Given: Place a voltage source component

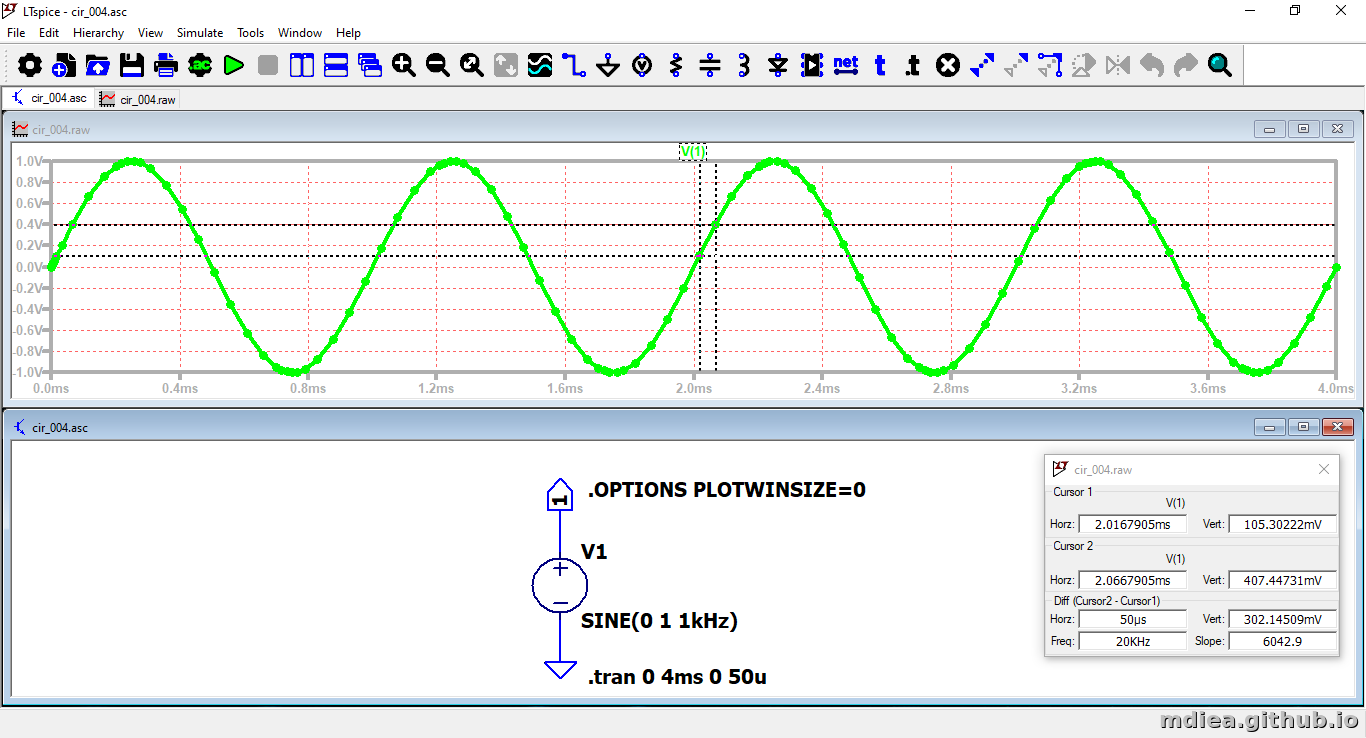Looking at the screenshot, I should coord(642,66).
